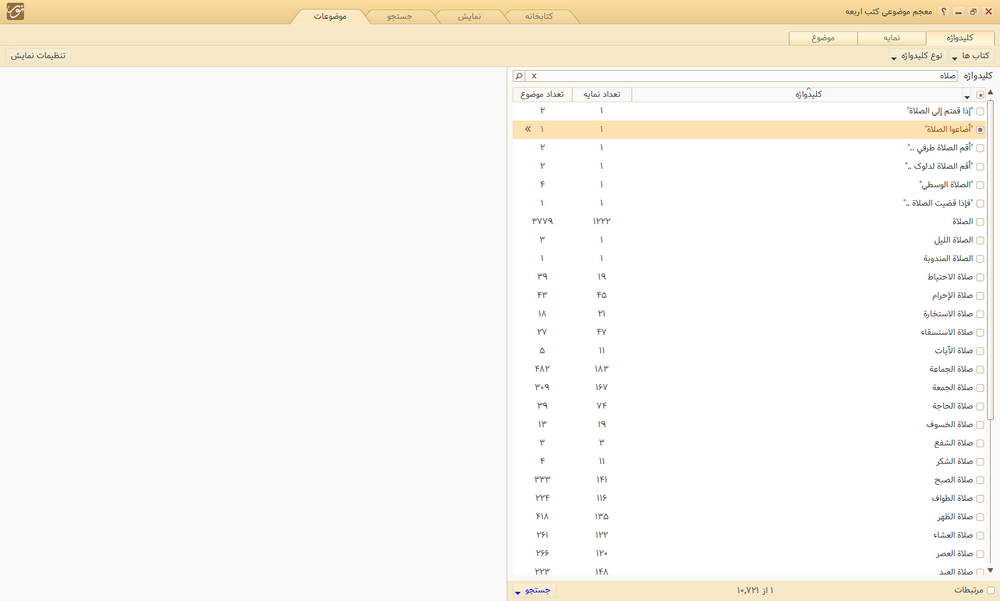This screenshot has height=601, width=1000.
Task: Open the help question mark icon
Action: pyautogui.click(x=943, y=11)
